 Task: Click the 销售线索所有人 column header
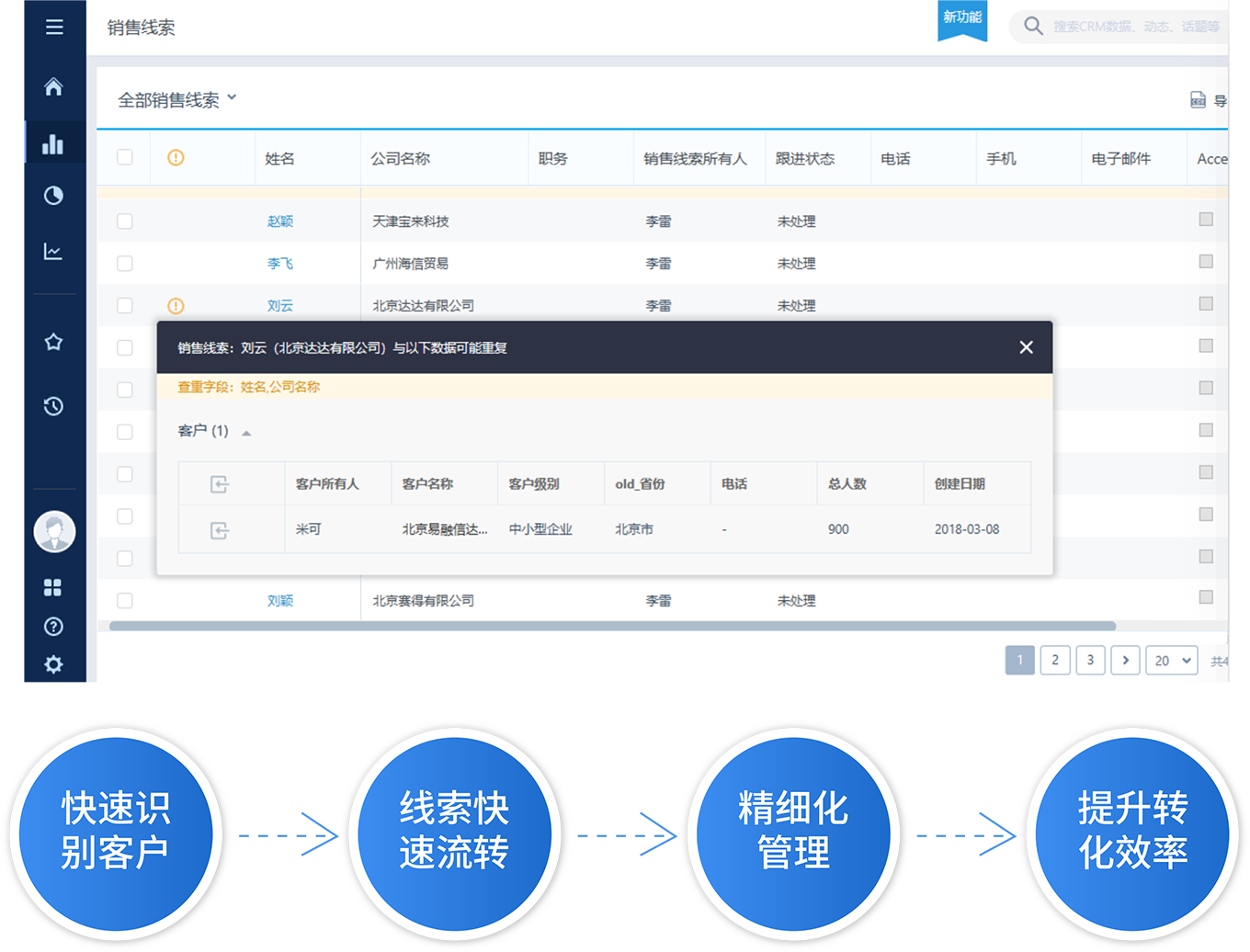pyautogui.click(x=695, y=158)
